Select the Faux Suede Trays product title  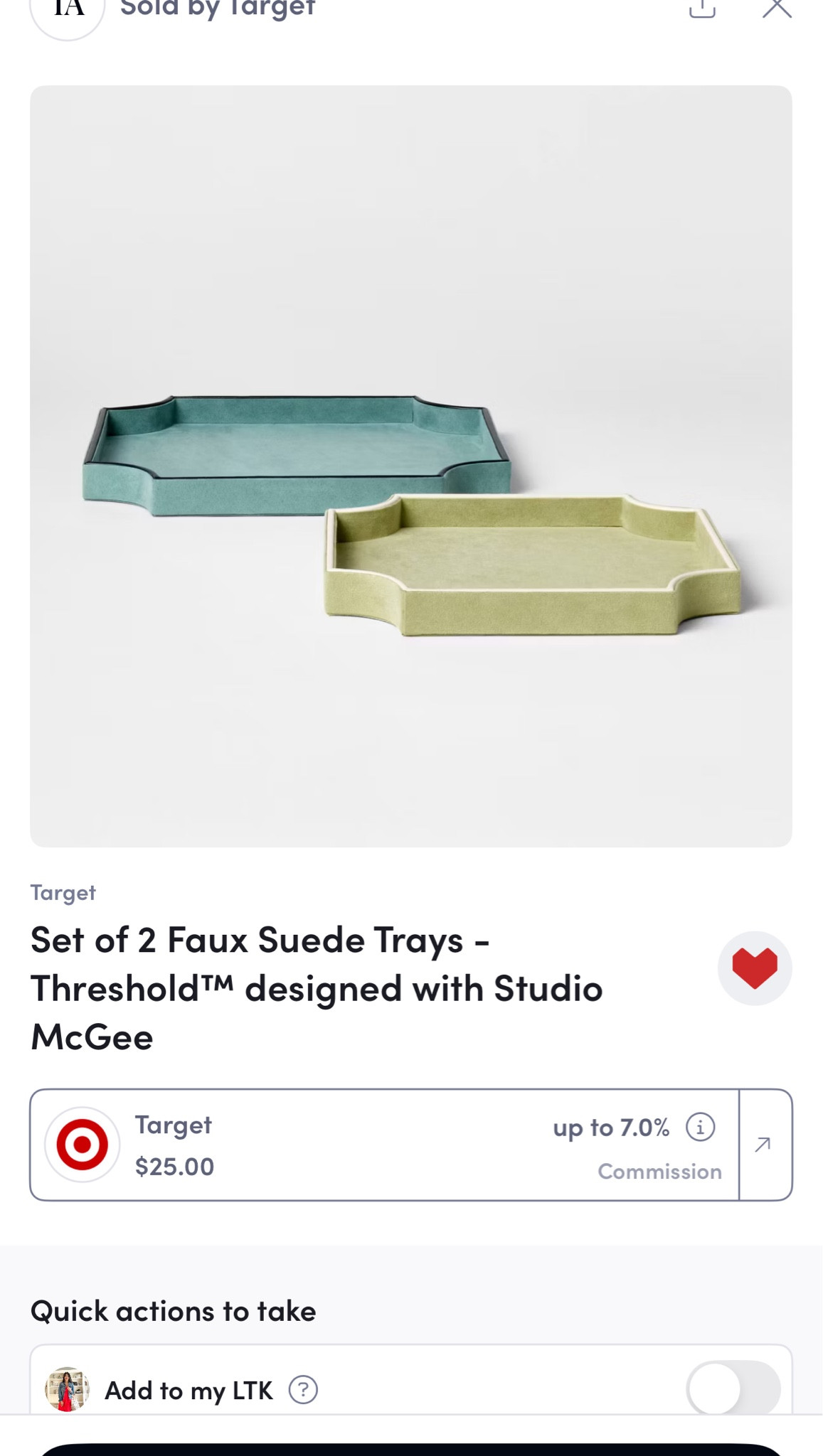point(317,988)
